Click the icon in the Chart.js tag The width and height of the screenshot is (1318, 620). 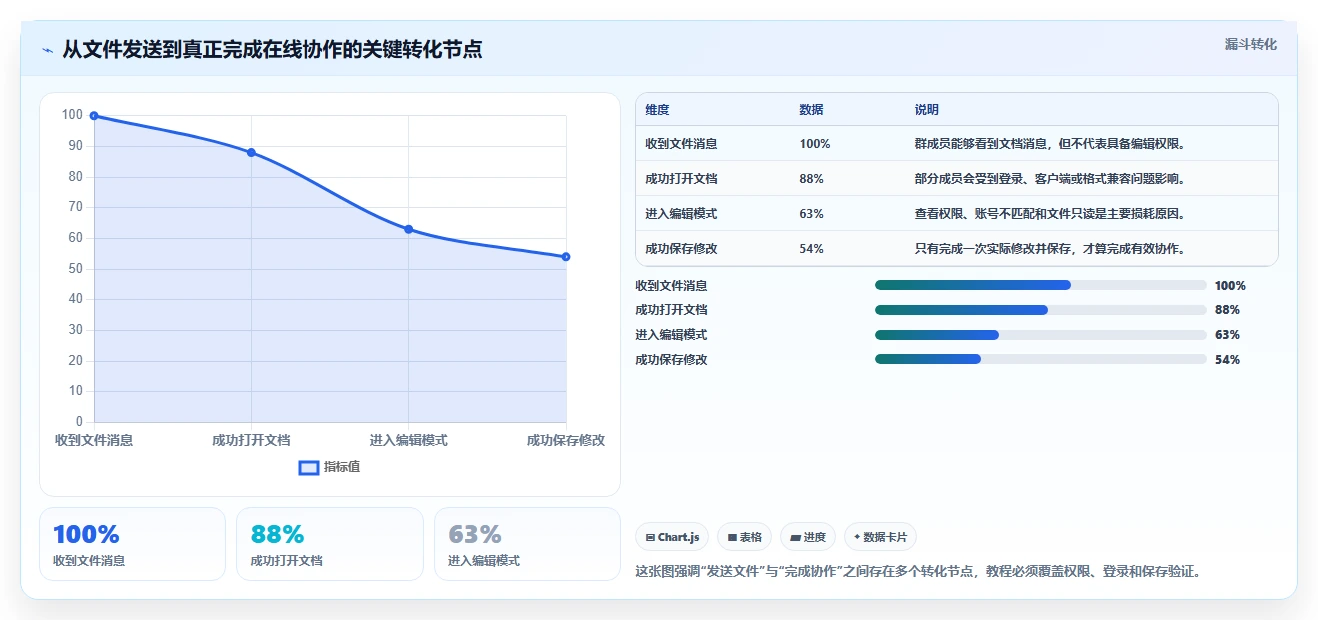(650, 537)
